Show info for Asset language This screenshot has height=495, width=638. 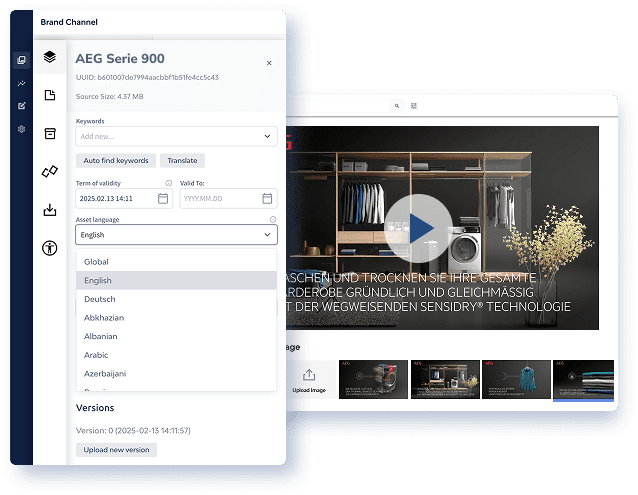pyautogui.click(x=273, y=219)
